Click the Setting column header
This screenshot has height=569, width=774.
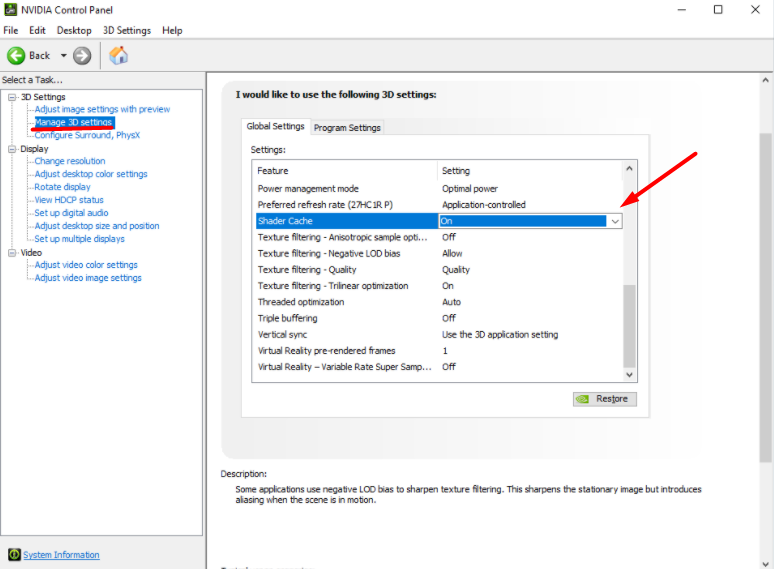(x=530, y=171)
